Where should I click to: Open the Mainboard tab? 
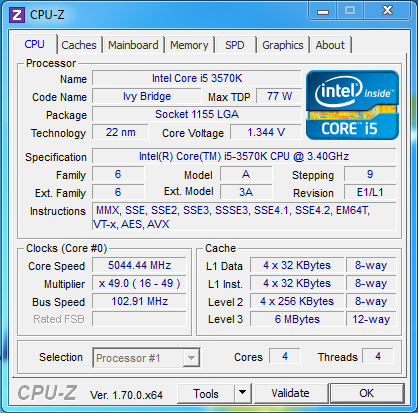click(x=133, y=45)
